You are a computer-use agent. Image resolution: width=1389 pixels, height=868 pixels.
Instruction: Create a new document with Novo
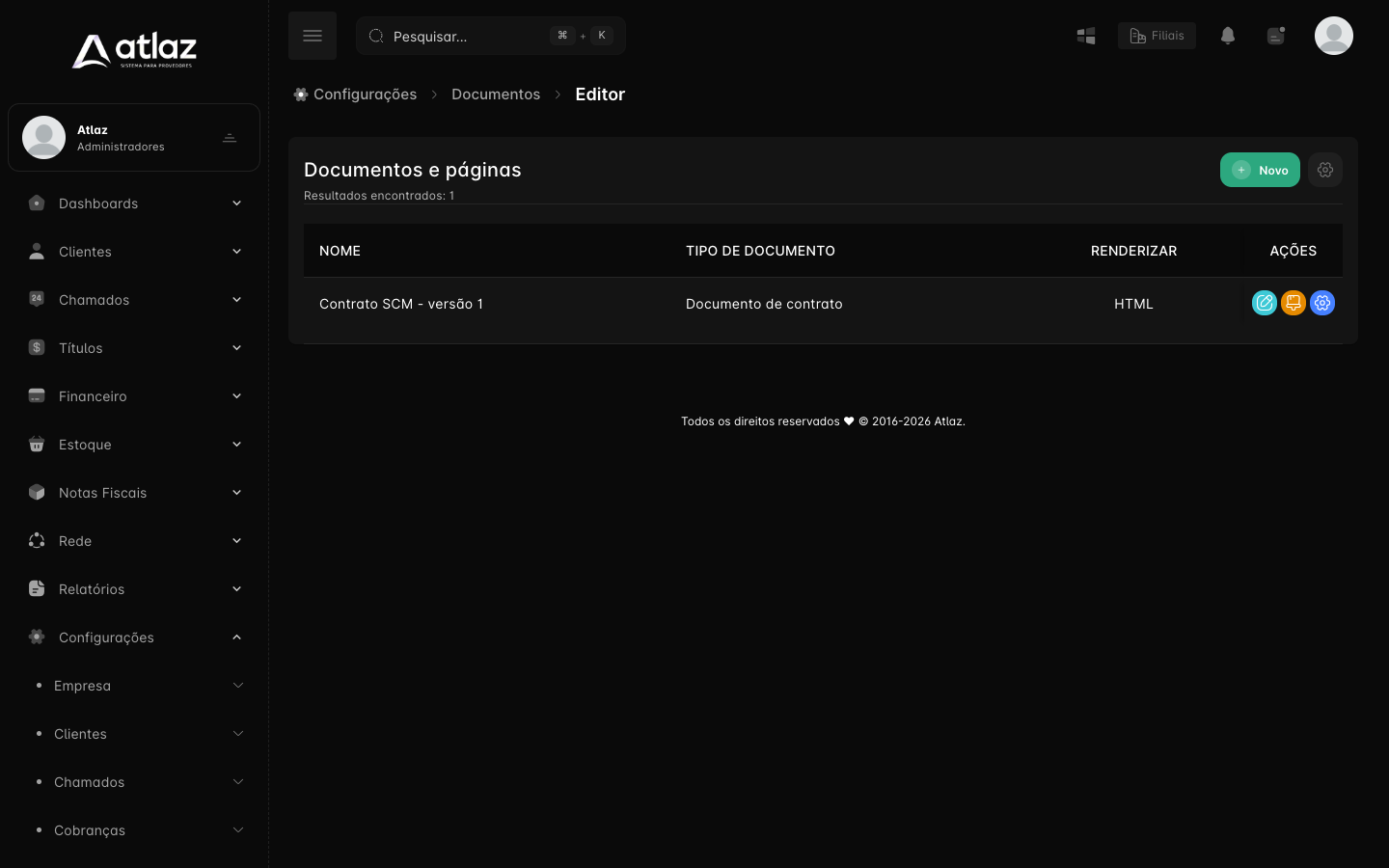(1260, 170)
